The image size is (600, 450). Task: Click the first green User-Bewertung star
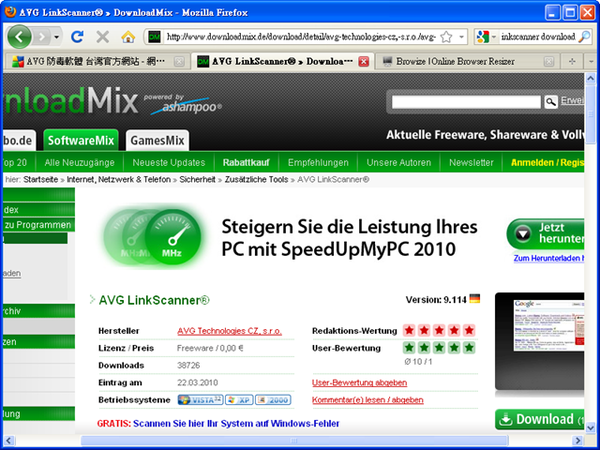coord(409,347)
